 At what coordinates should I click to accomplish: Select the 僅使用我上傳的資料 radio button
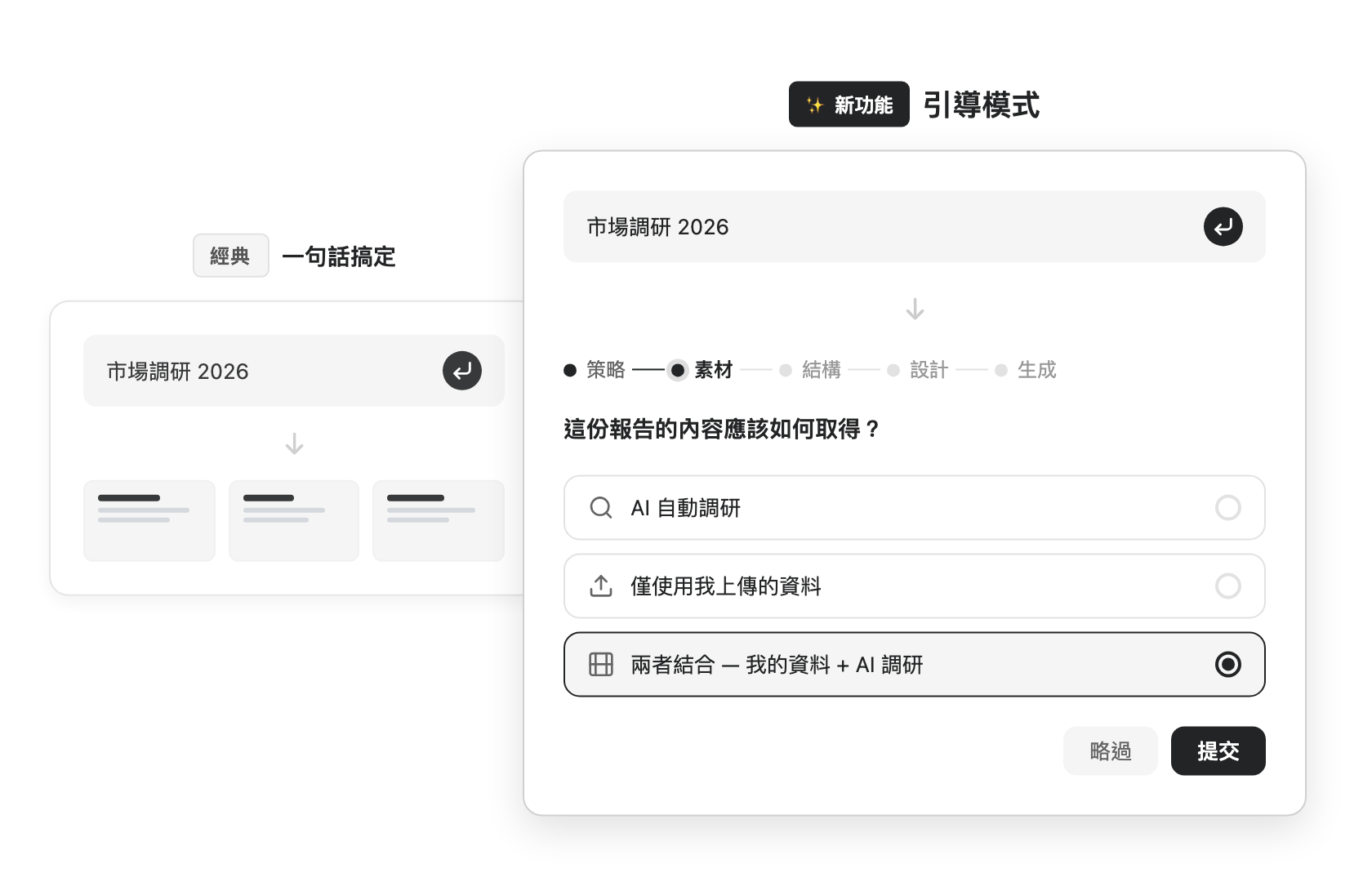pyautogui.click(x=1227, y=586)
